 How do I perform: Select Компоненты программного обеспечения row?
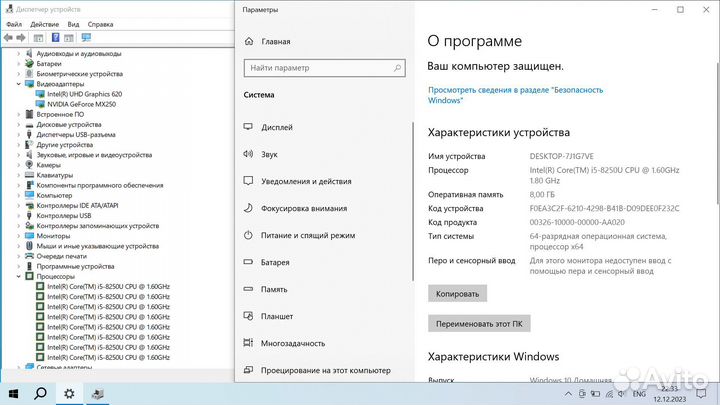coord(100,186)
